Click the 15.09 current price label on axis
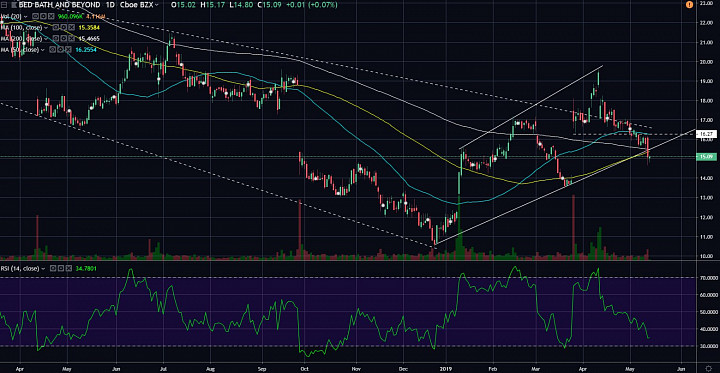Image resolution: width=720 pixels, height=373 pixels. pyautogui.click(x=705, y=157)
